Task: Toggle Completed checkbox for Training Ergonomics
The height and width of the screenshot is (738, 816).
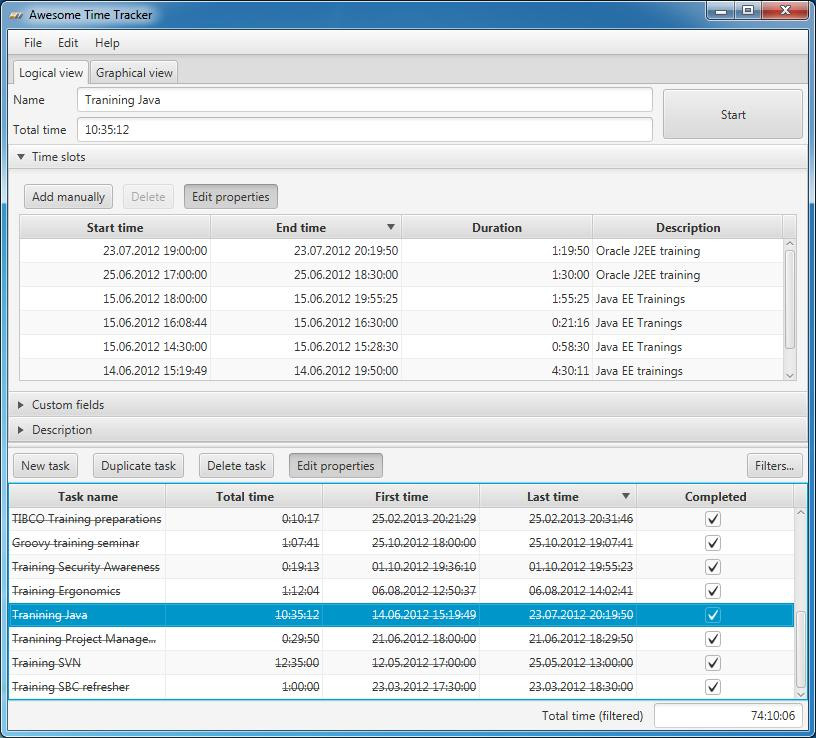Action: point(712,591)
